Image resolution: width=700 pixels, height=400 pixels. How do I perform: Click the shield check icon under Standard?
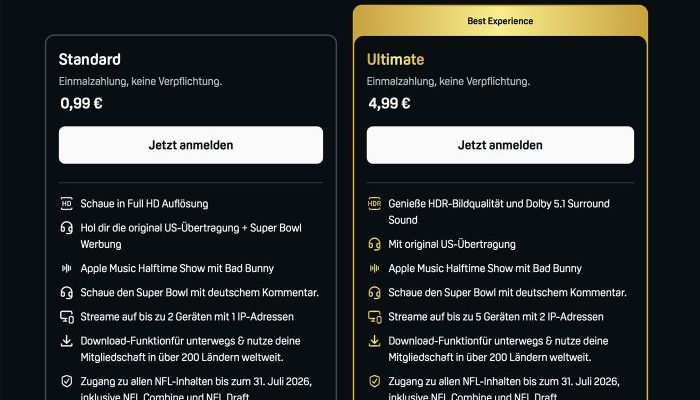[66, 381]
